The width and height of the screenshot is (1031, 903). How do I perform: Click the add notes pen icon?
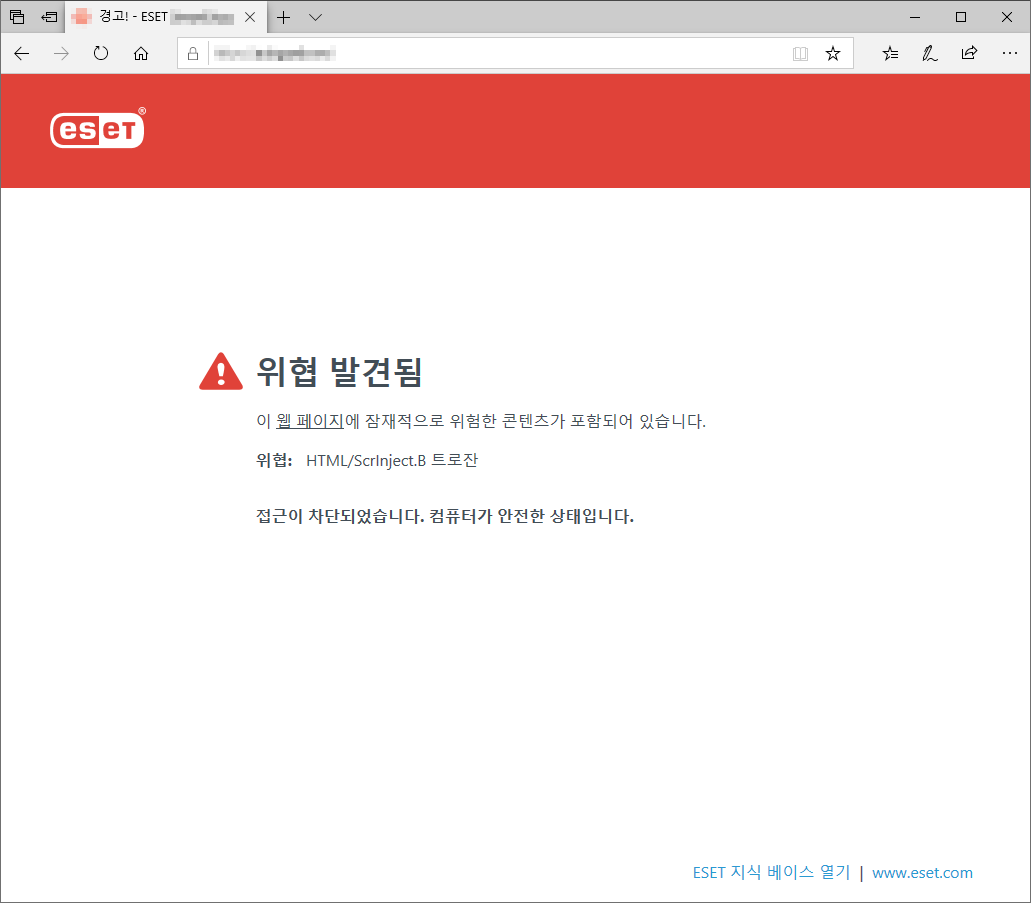coord(929,53)
